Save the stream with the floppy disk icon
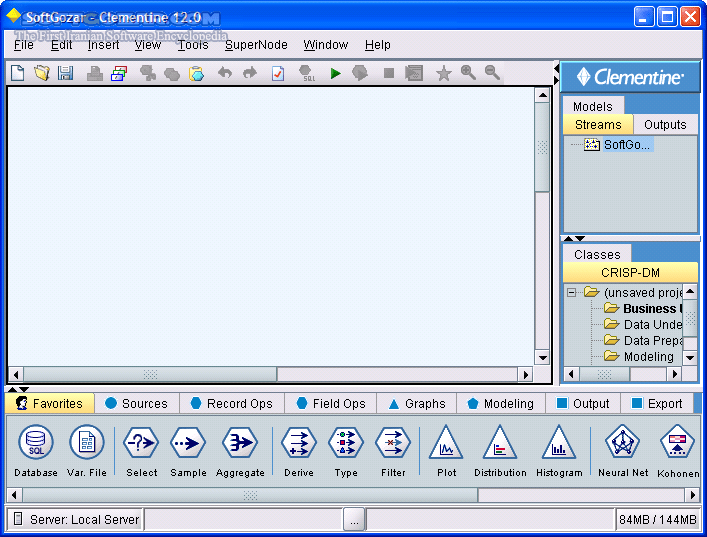The height and width of the screenshot is (537, 707). tap(65, 73)
